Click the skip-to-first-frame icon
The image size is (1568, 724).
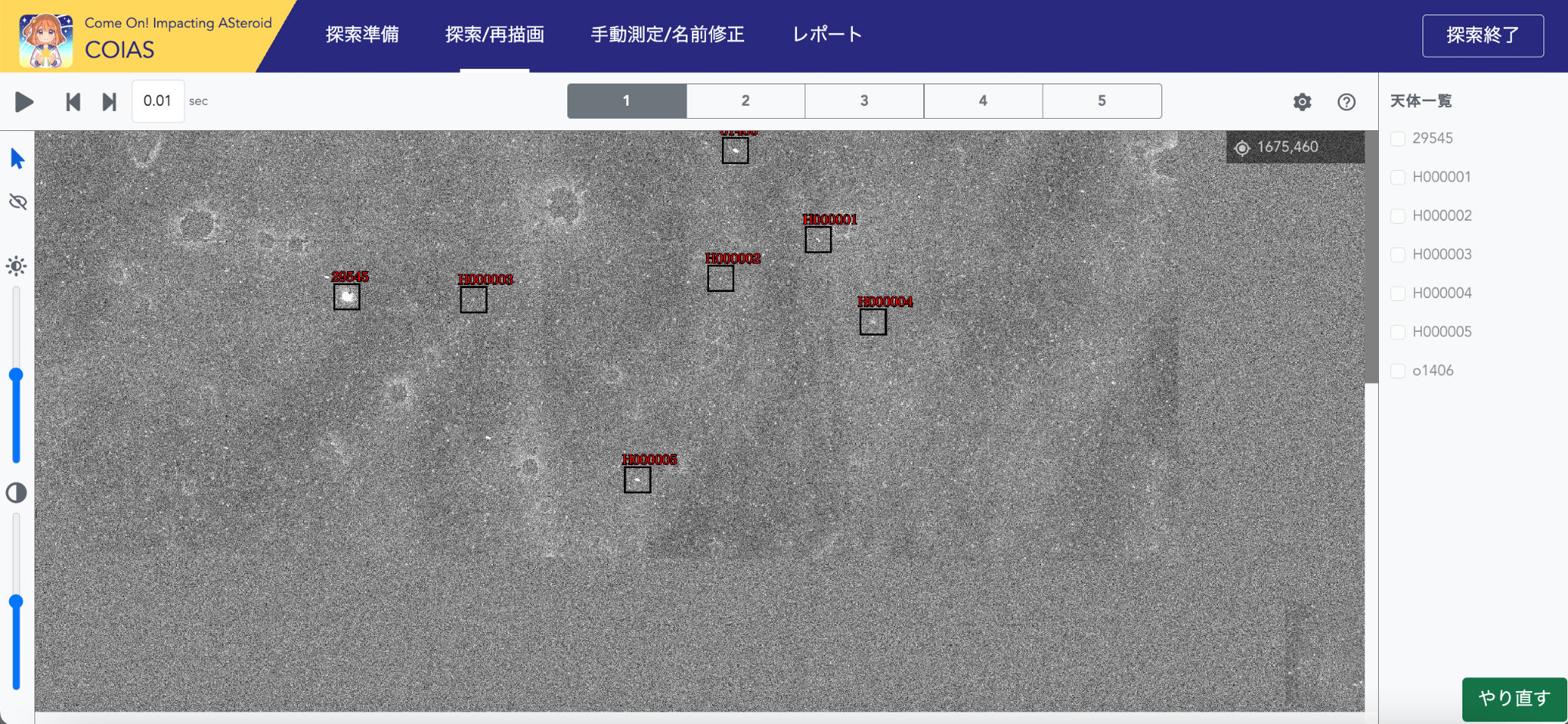click(73, 100)
